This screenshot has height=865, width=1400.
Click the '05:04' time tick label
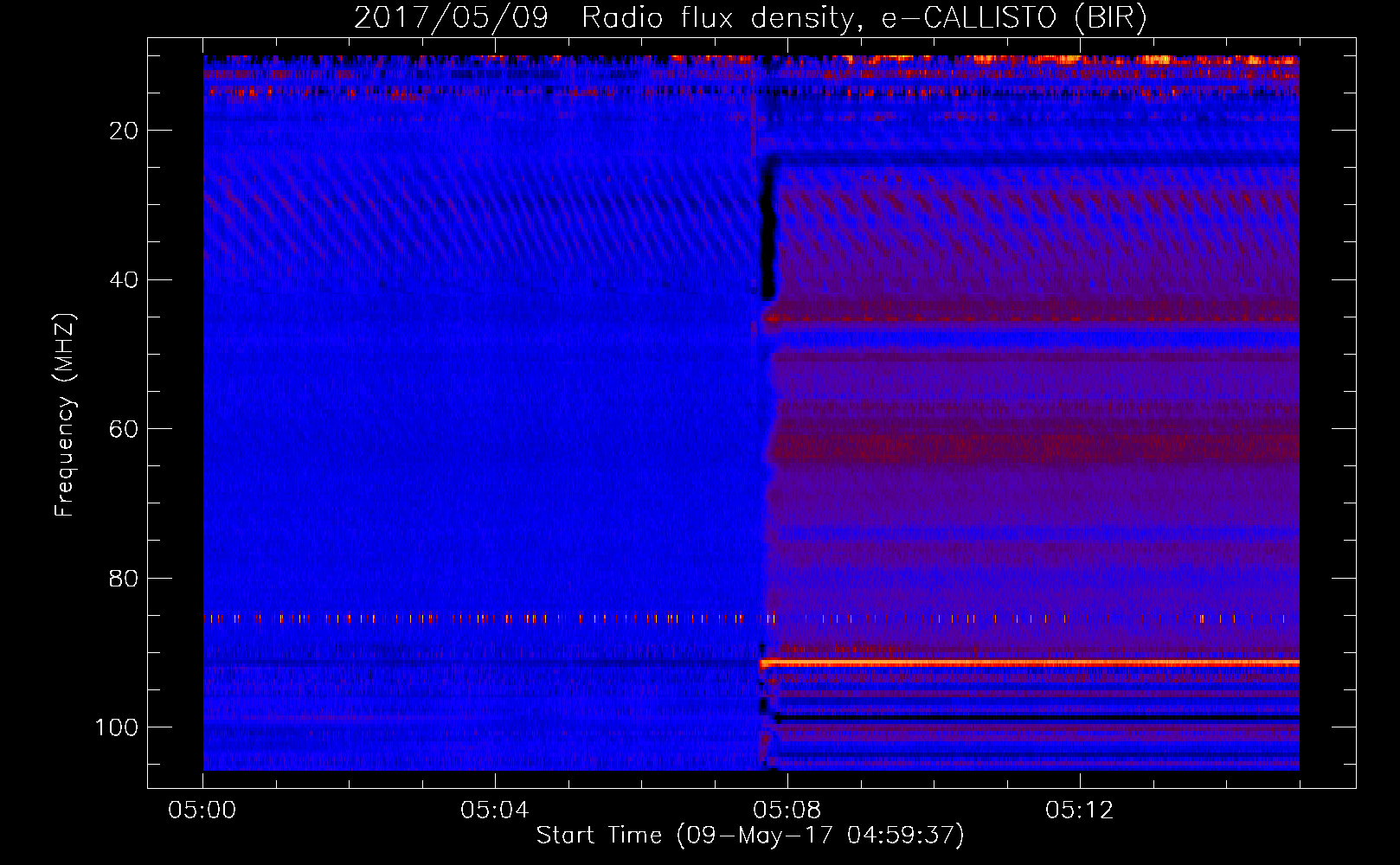click(x=495, y=811)
